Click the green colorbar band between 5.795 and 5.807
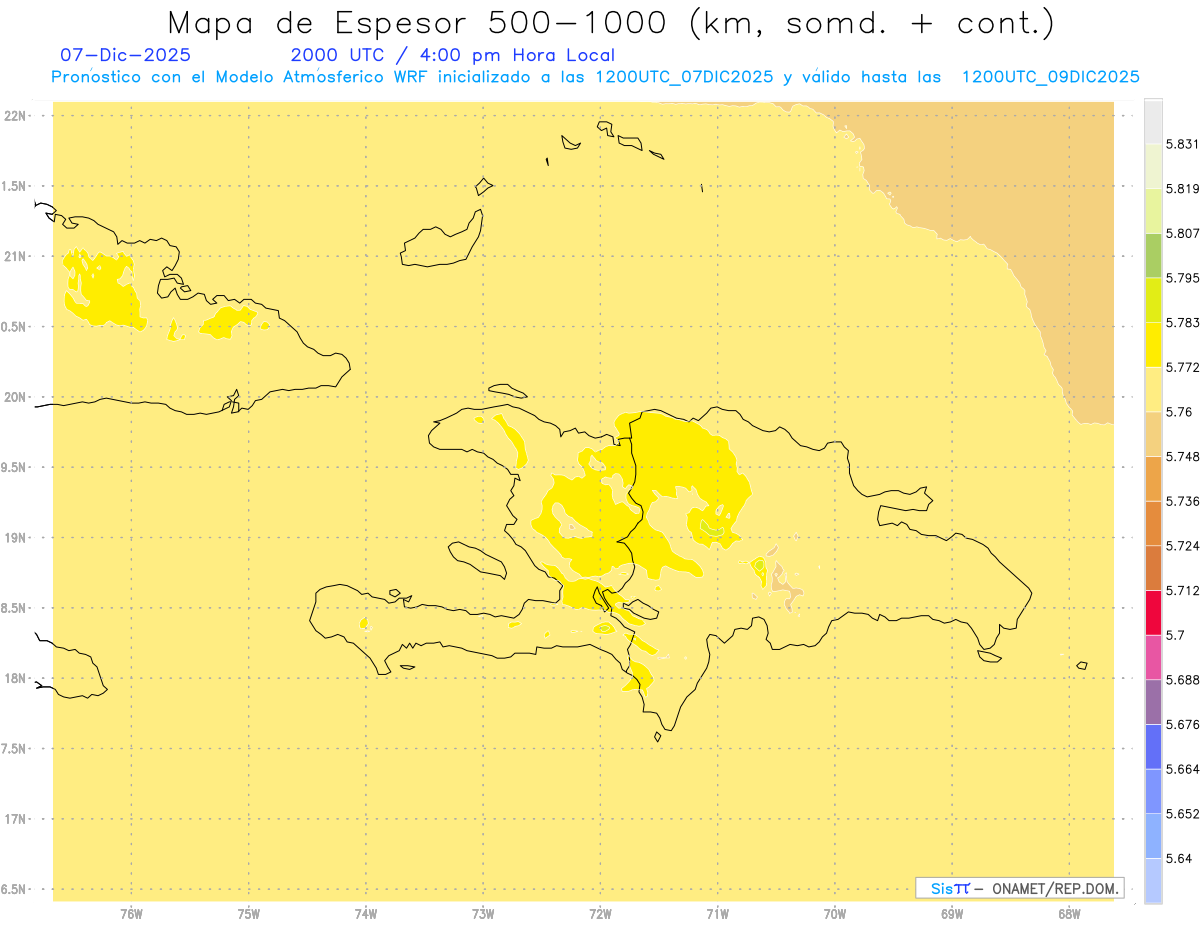The height and width of the screenshot is (927, 1200). 1153,256
